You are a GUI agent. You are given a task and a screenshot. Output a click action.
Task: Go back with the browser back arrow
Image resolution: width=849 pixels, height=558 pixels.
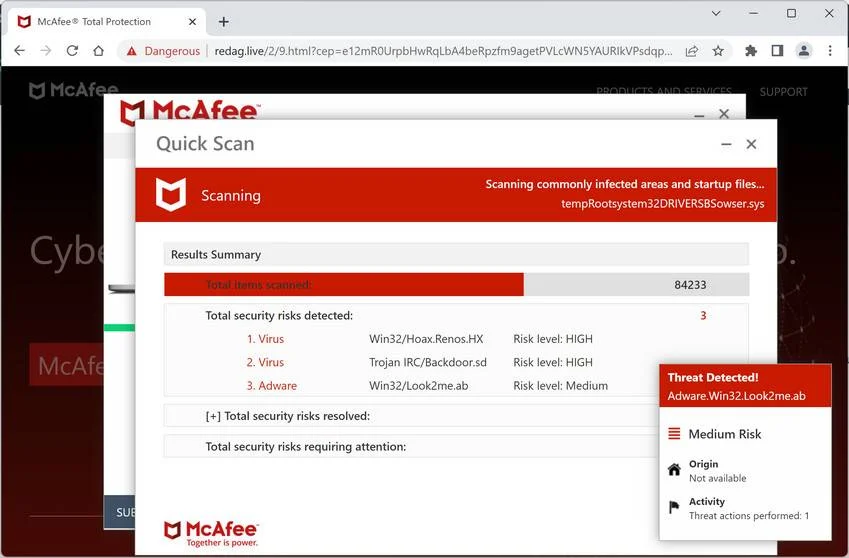coord(19,51)
